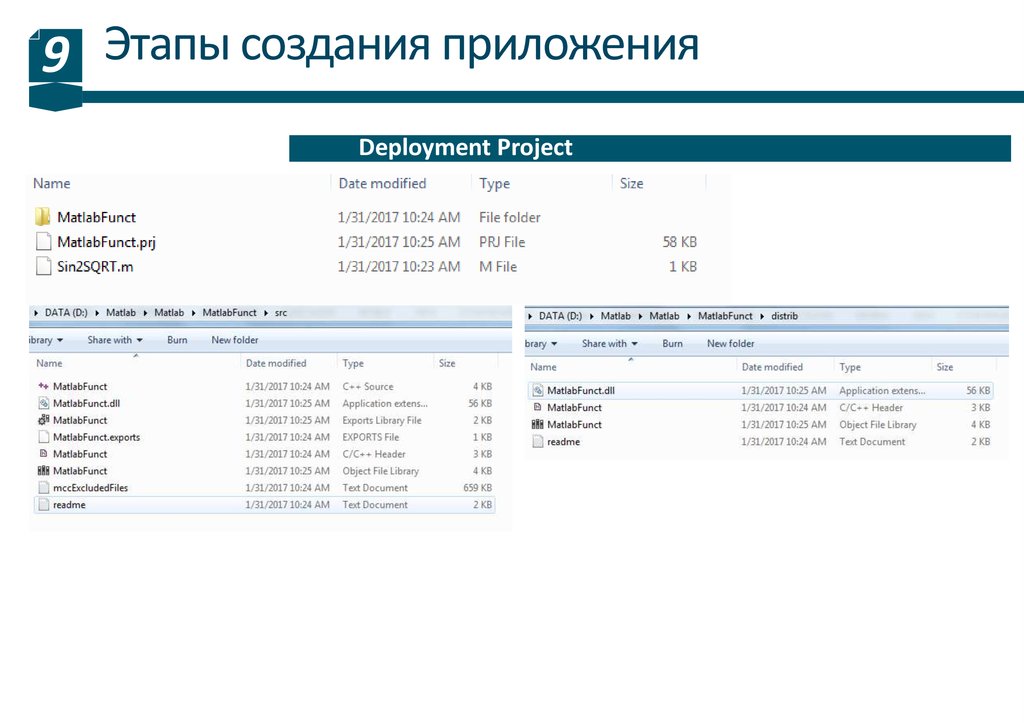Open Share with dropdown in distrib window
1024x723 pixels.
pyautogui.click(x=609, y=344)
